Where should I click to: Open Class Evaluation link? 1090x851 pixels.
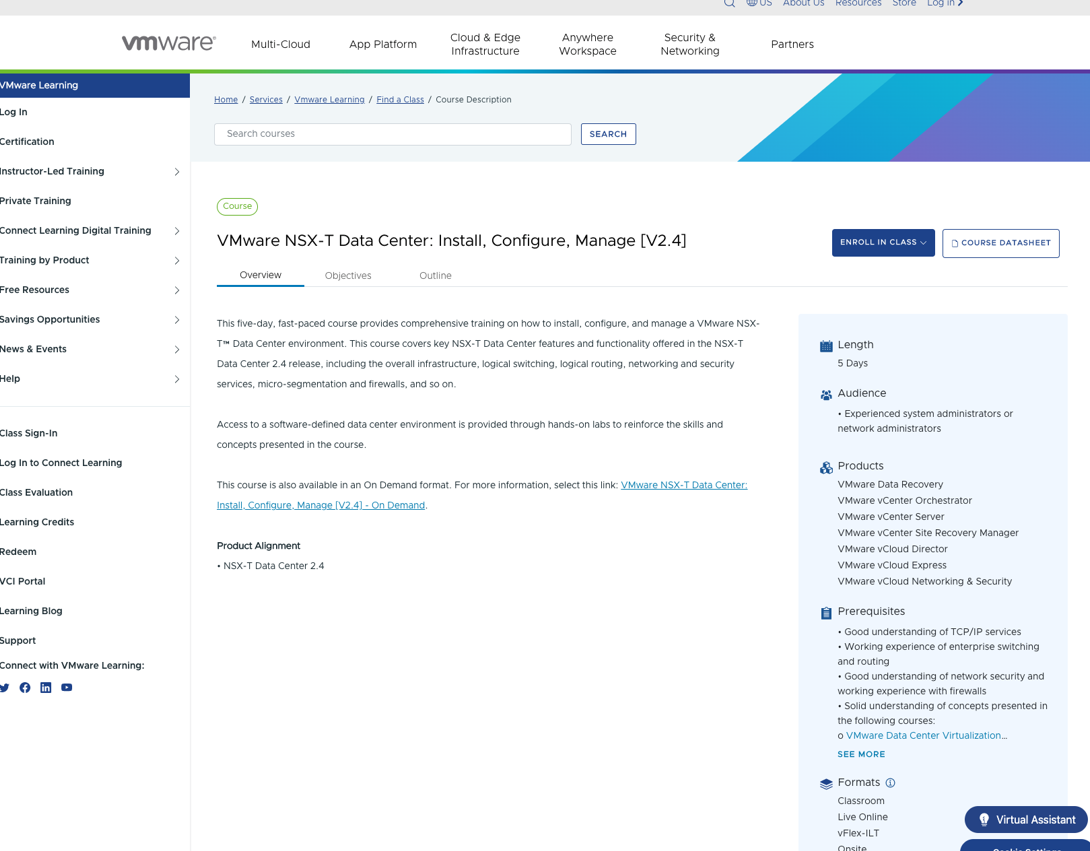click(x=36, y=493)
